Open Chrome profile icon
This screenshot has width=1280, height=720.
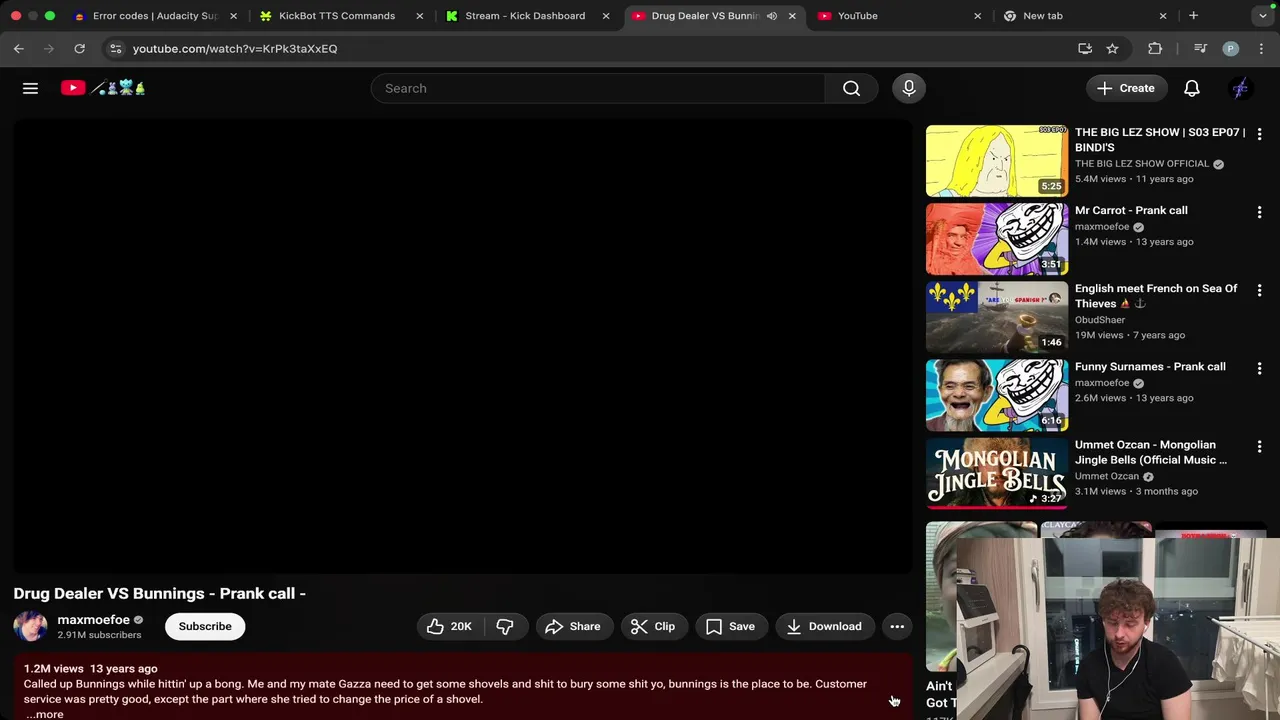pos(1231,48)
